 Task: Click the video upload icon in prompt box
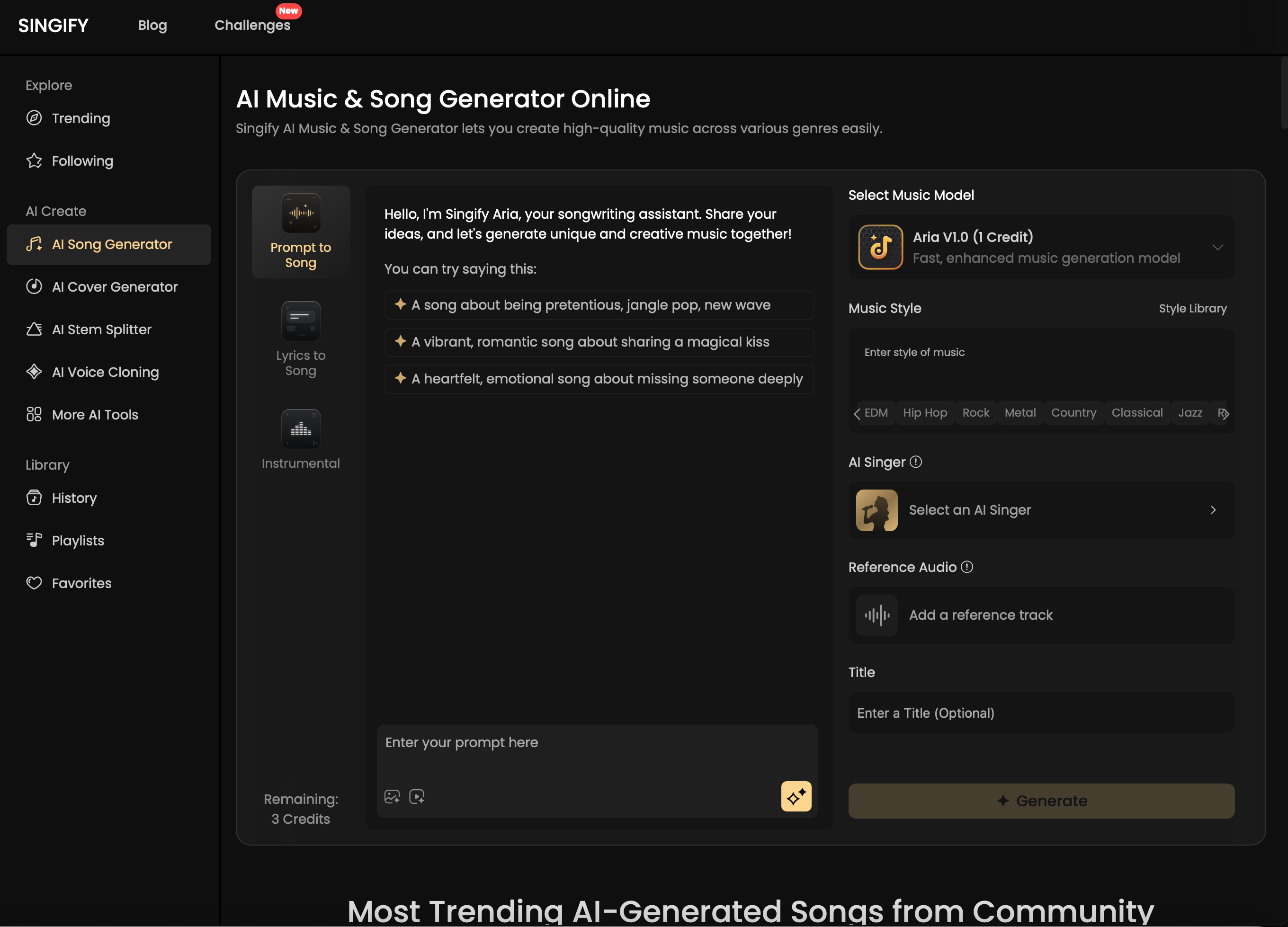tap(417, 797)
